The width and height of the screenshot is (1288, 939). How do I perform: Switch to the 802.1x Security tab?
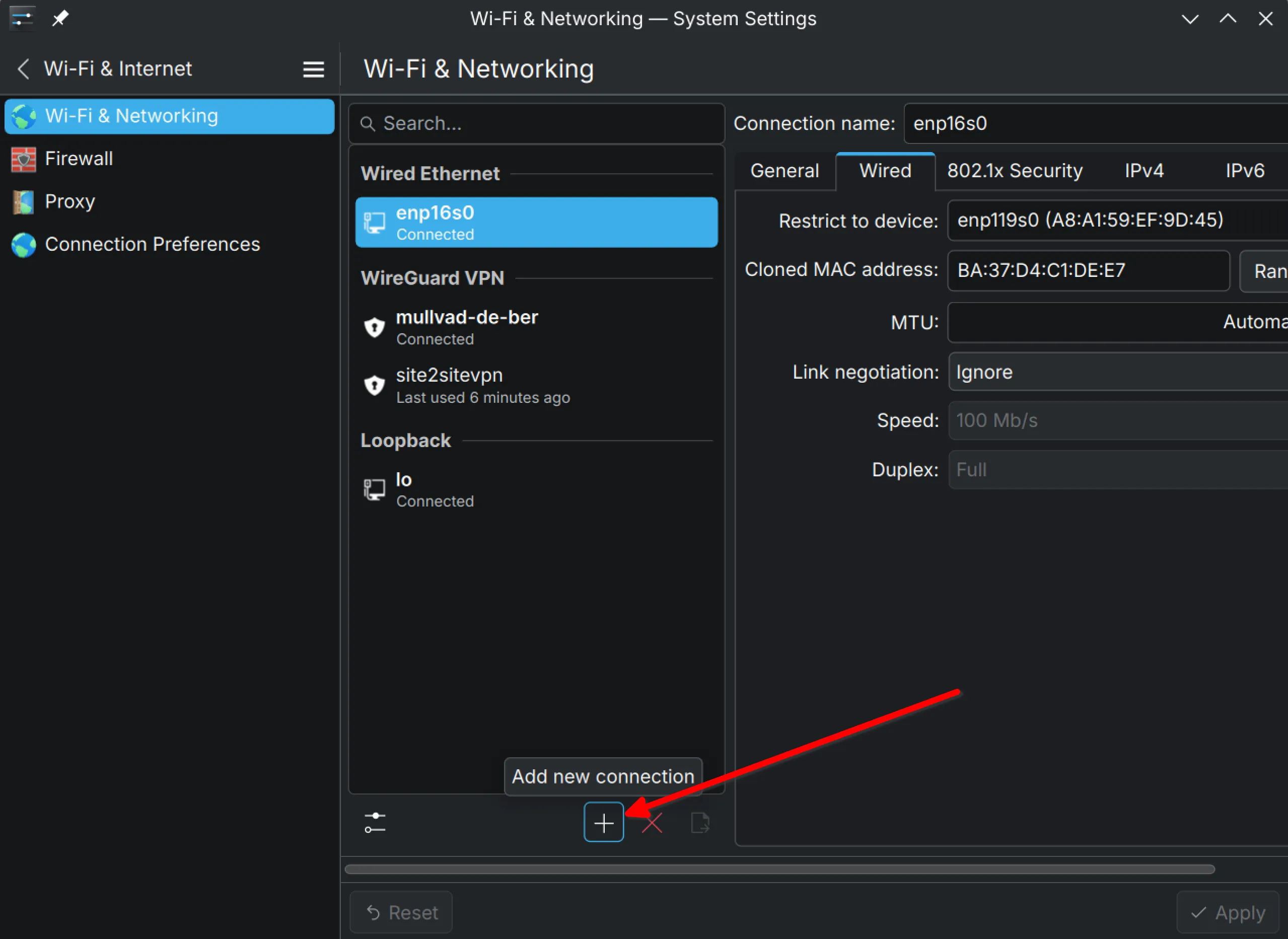1015,171
